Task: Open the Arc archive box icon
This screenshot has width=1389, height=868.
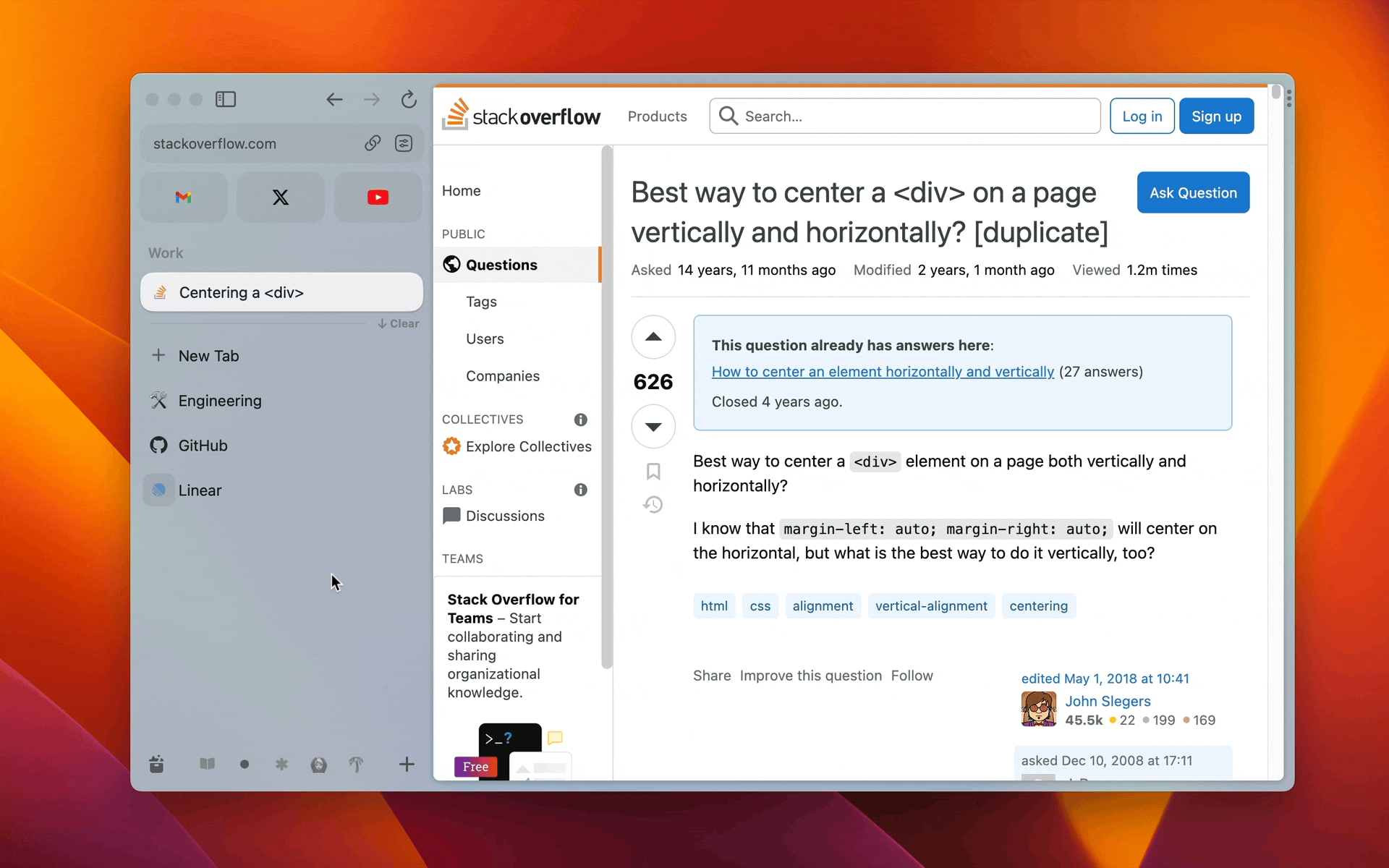Action: tap(156, 764)
